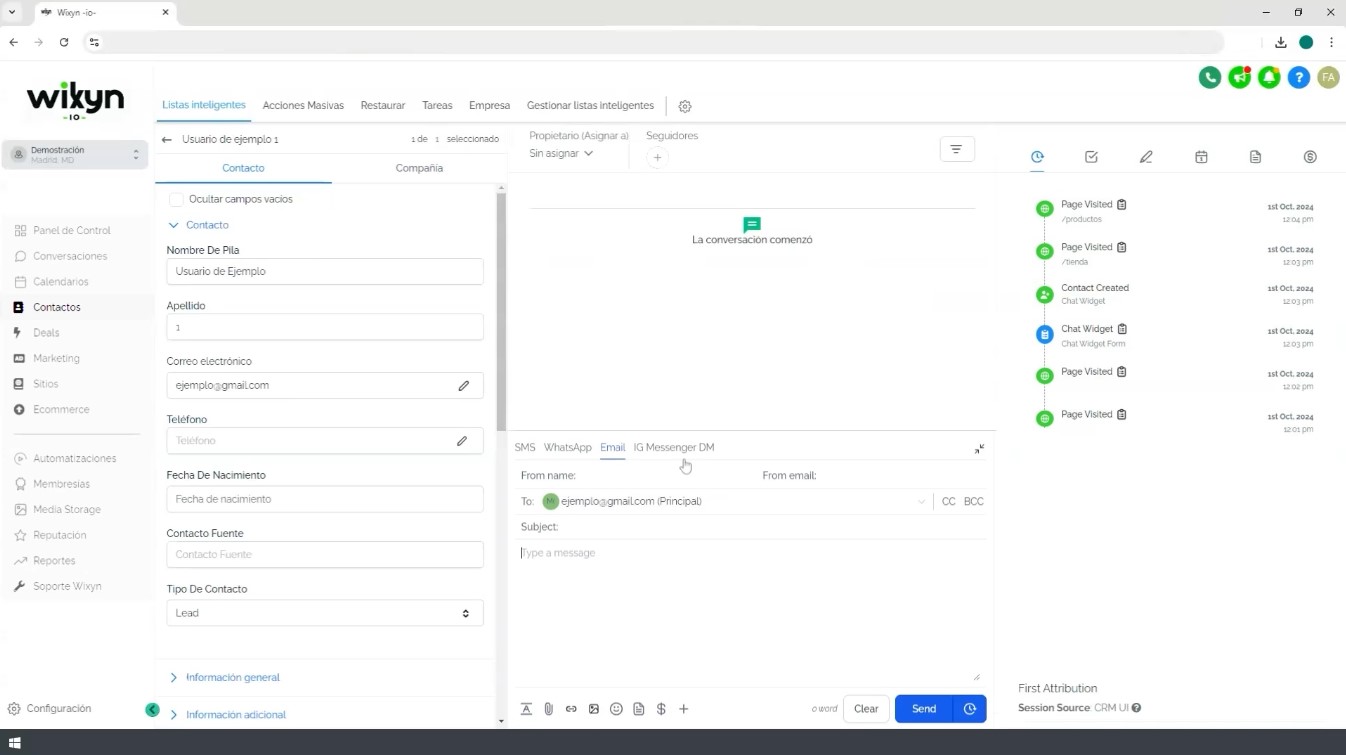Click the browser reload button

click(x=64, y=42)
